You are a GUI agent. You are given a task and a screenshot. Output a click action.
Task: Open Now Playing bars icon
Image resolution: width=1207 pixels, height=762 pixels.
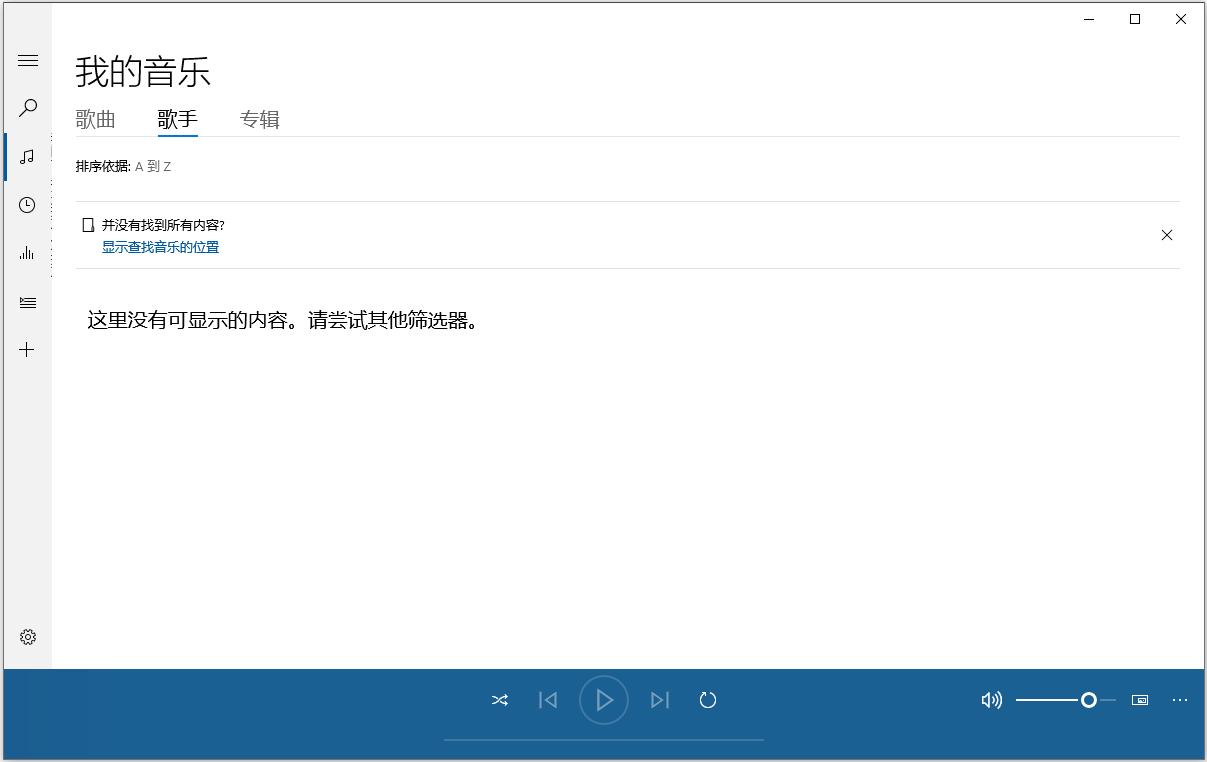(x=28, y=253)
